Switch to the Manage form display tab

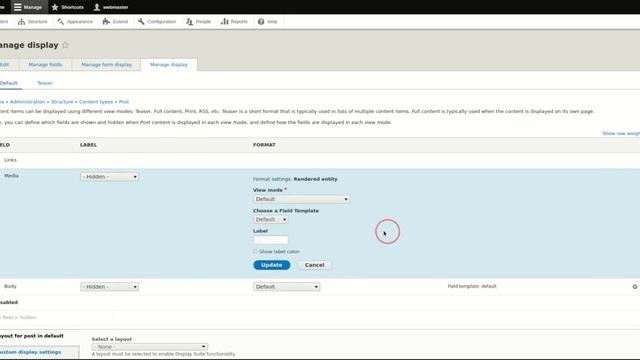107,64
